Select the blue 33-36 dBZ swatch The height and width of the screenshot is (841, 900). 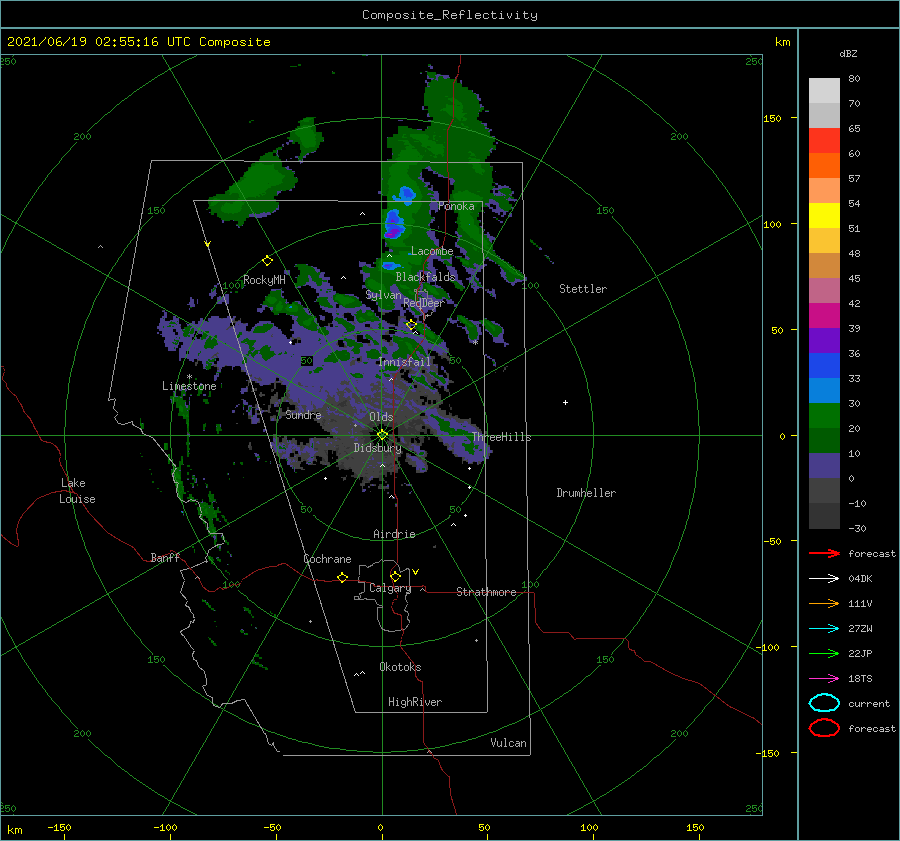pos(824,365)
